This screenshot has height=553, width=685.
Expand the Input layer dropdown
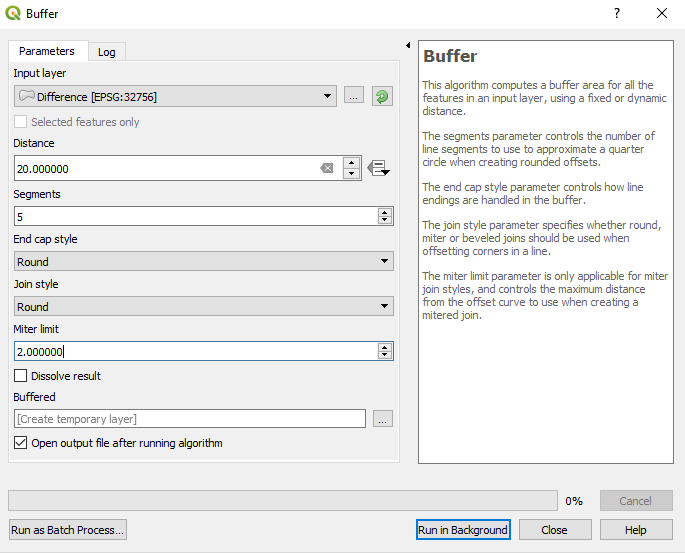coord(329,97)
